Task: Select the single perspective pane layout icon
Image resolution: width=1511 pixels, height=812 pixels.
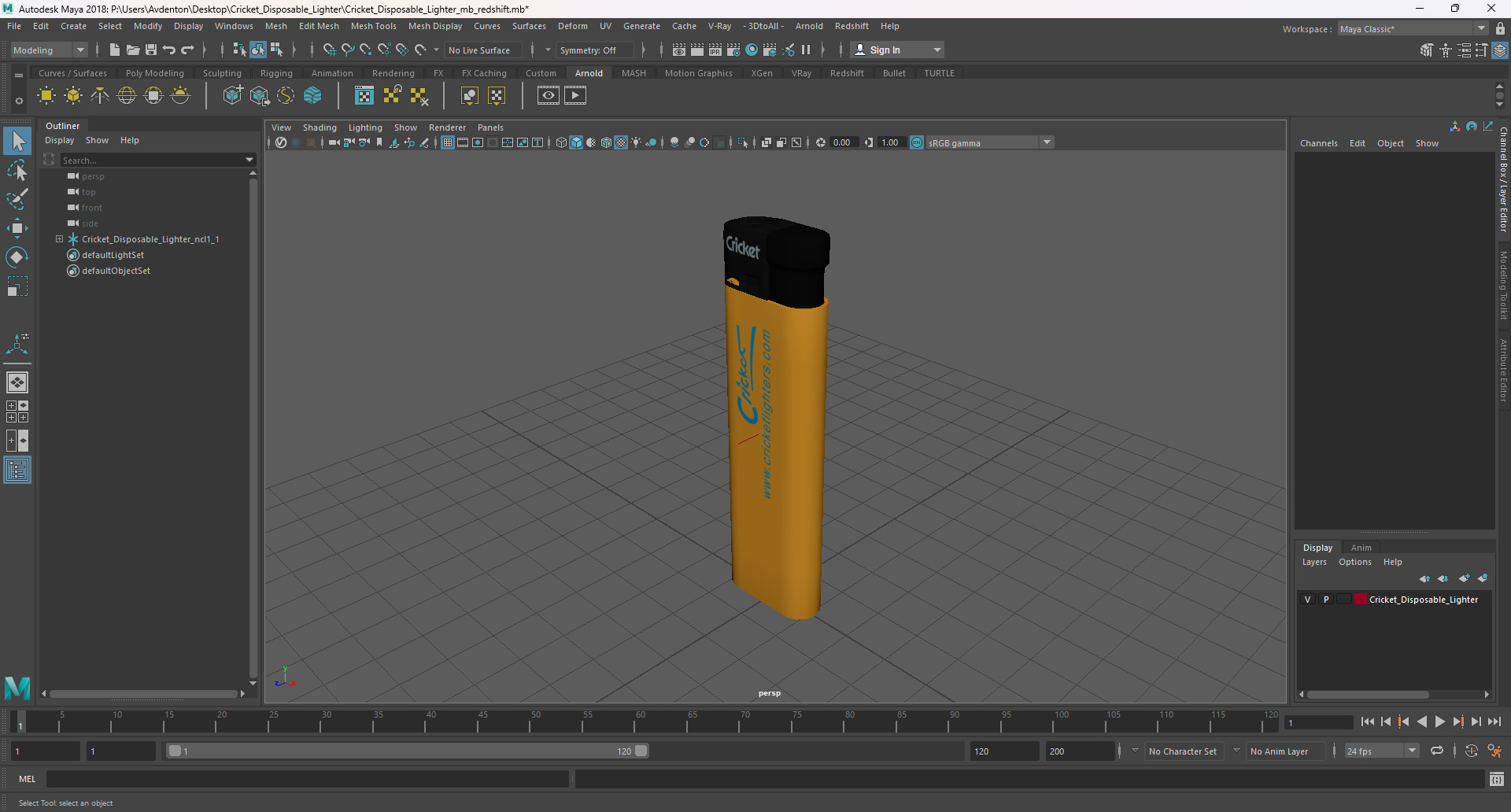Action: point(17,382)
